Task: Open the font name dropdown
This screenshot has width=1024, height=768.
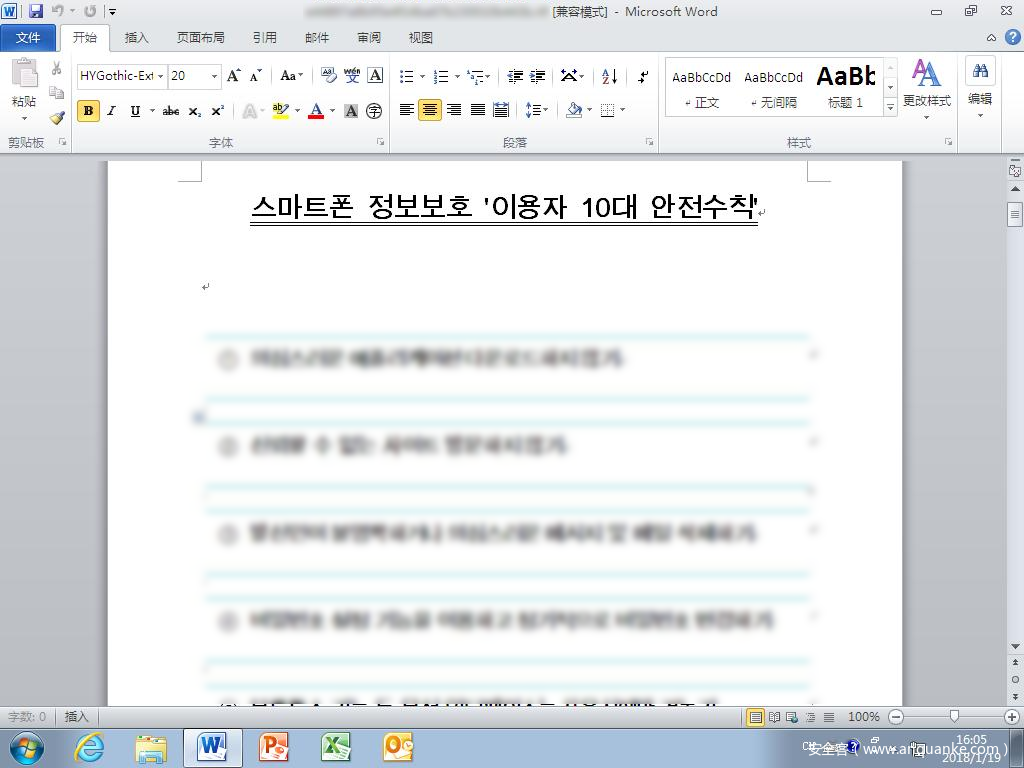Action: pyautogui.click(x=160, y=76)
